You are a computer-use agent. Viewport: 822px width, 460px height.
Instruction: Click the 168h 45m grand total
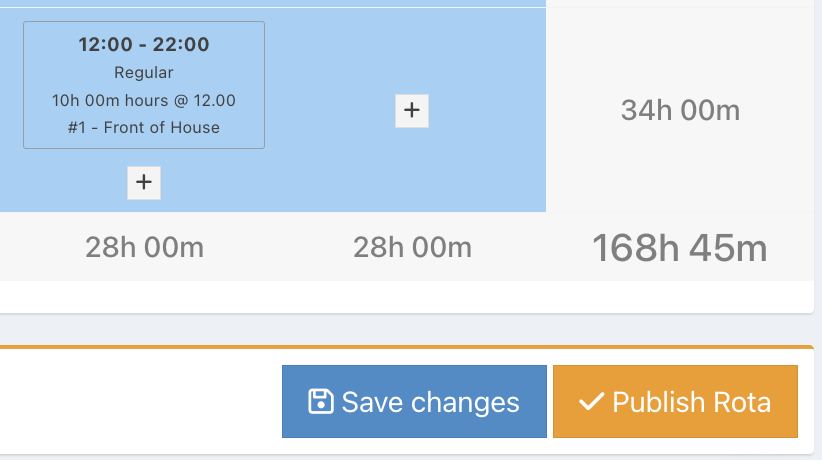click(679, 248)
